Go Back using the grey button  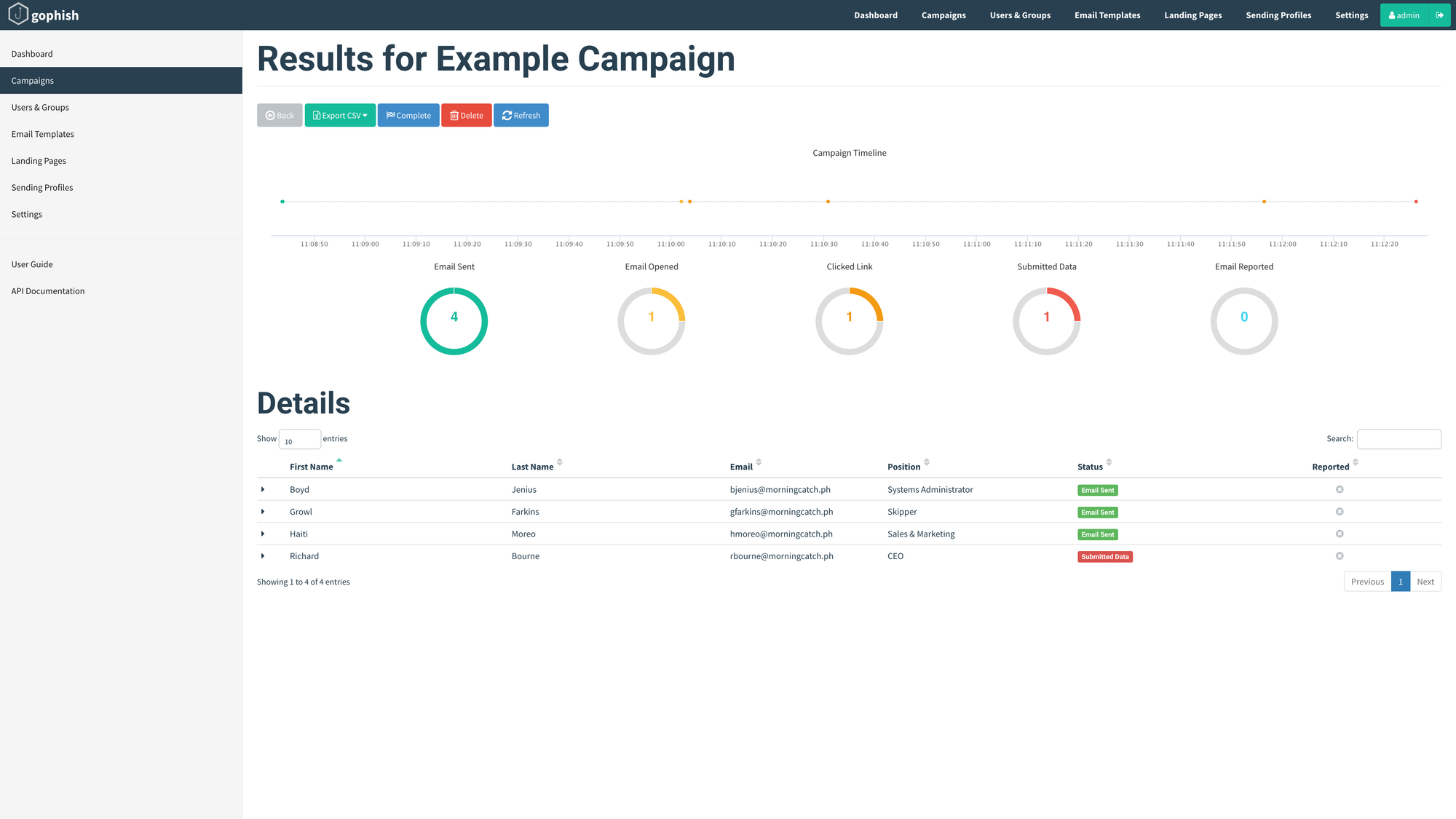pos(280,115)
